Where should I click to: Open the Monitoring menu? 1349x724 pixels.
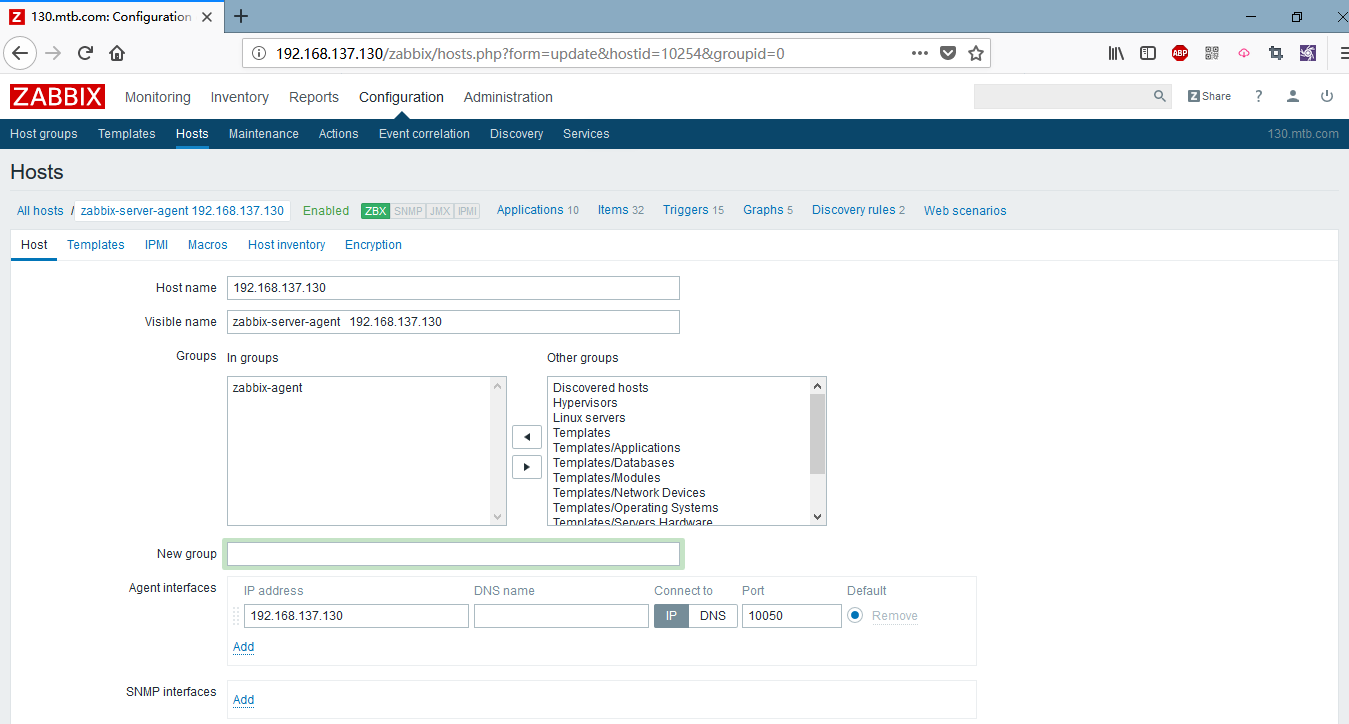point(158,97)
